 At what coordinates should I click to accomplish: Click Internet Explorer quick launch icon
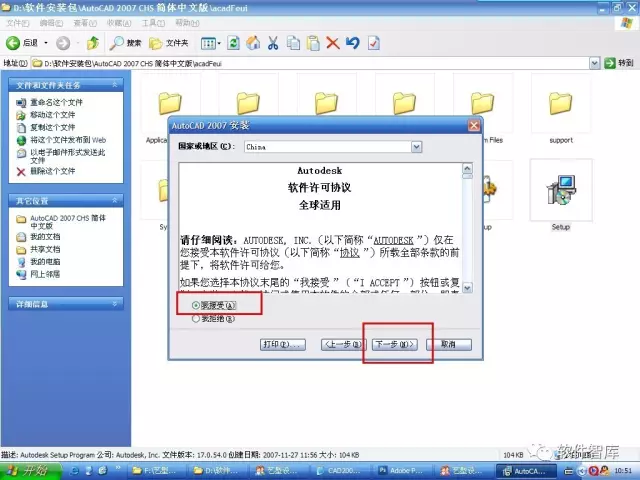click(x=74, y=471)
